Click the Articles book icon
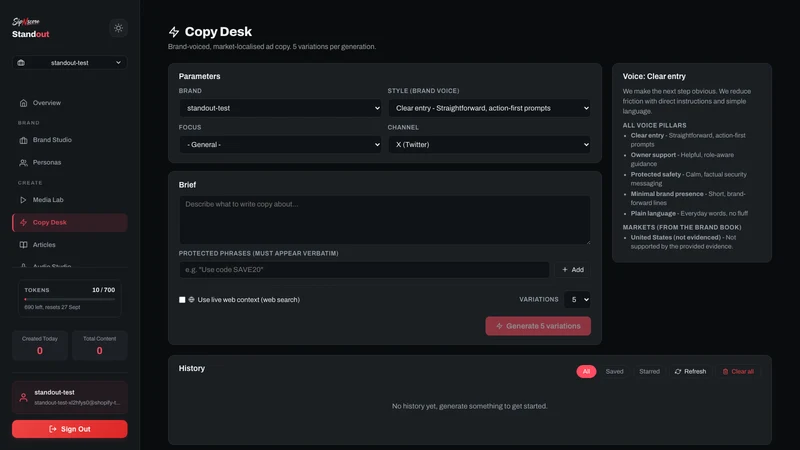Screen dimensions: 800x450 click(x=23, y=245)
